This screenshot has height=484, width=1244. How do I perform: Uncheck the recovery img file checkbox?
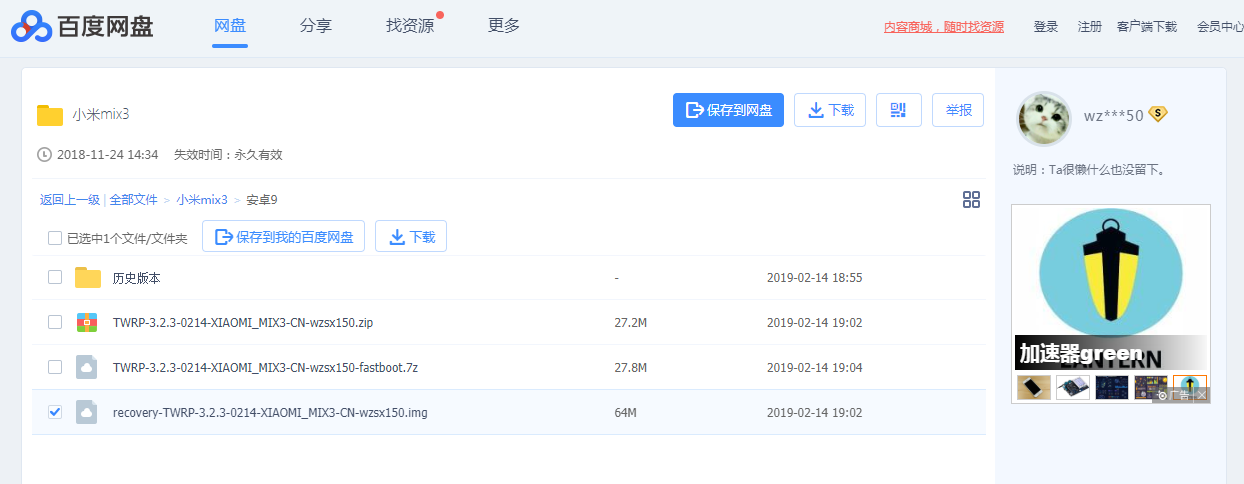point(55,411)
